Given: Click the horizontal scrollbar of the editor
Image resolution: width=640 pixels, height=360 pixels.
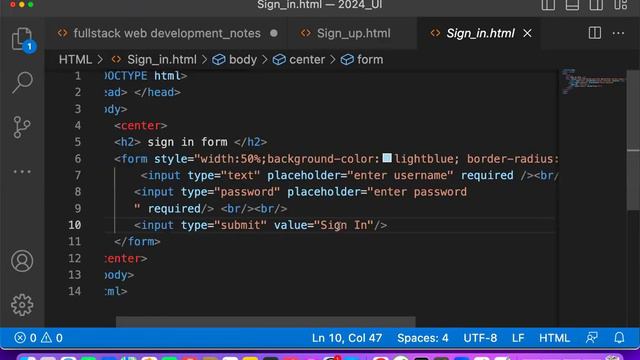Looking at the screenshot, I should (x=265, y=322).
